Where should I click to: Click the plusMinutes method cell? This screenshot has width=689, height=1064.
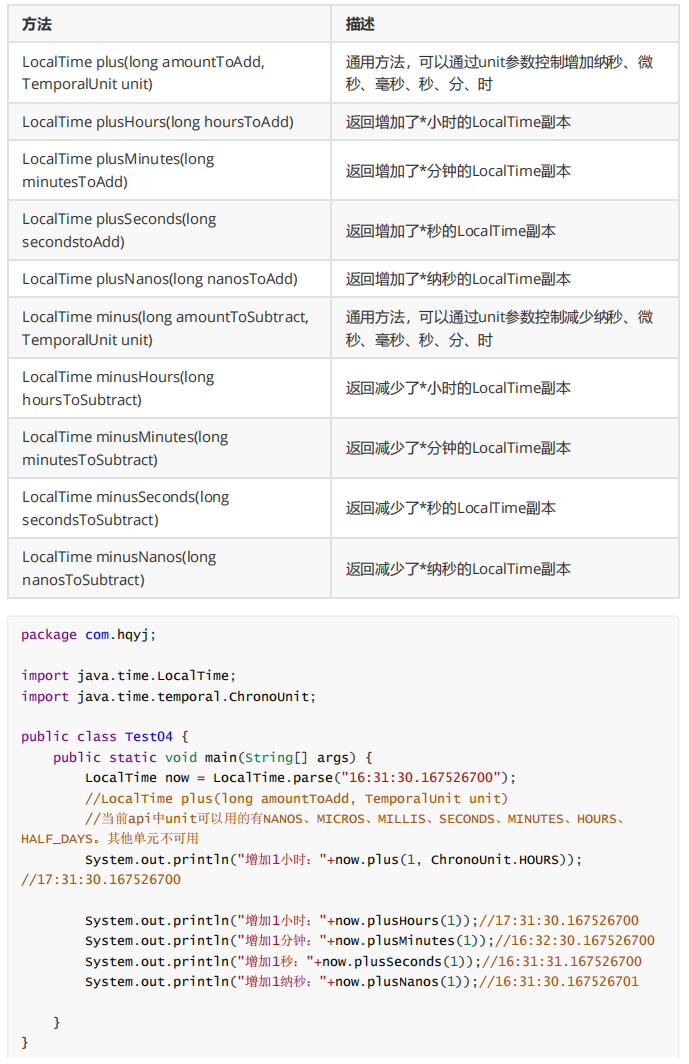pyautogui.click(x=118, y=170)
